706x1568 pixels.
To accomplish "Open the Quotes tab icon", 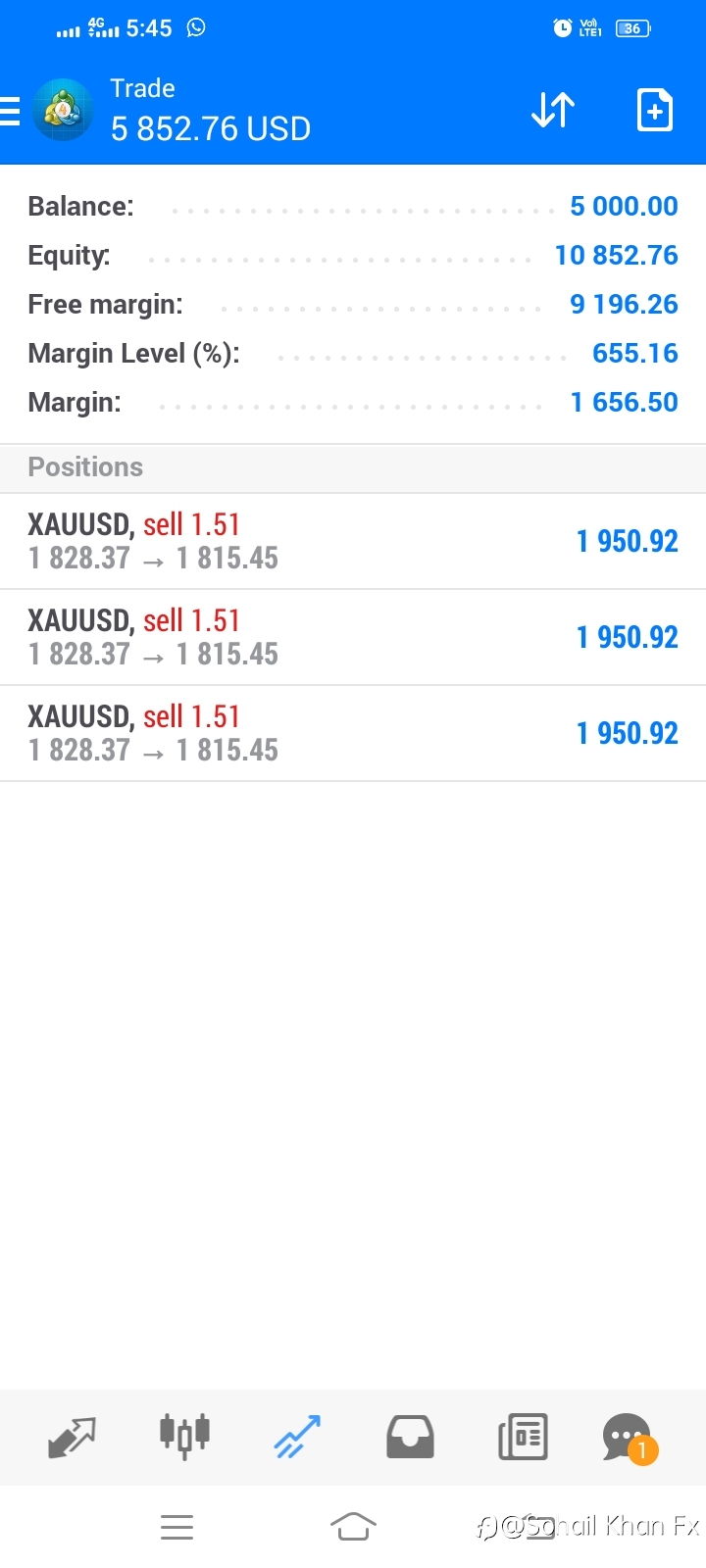I will (x=73, y=1438).
